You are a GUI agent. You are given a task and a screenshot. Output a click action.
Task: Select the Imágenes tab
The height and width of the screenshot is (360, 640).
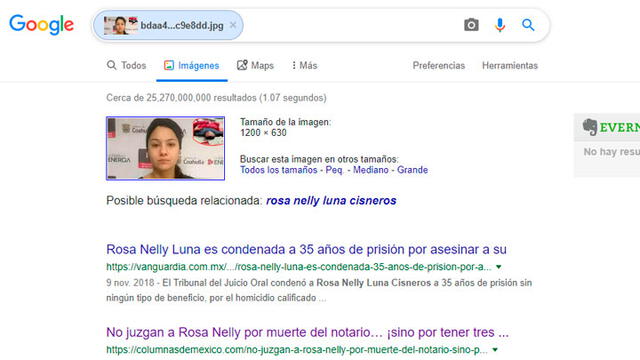coord(191,65)
